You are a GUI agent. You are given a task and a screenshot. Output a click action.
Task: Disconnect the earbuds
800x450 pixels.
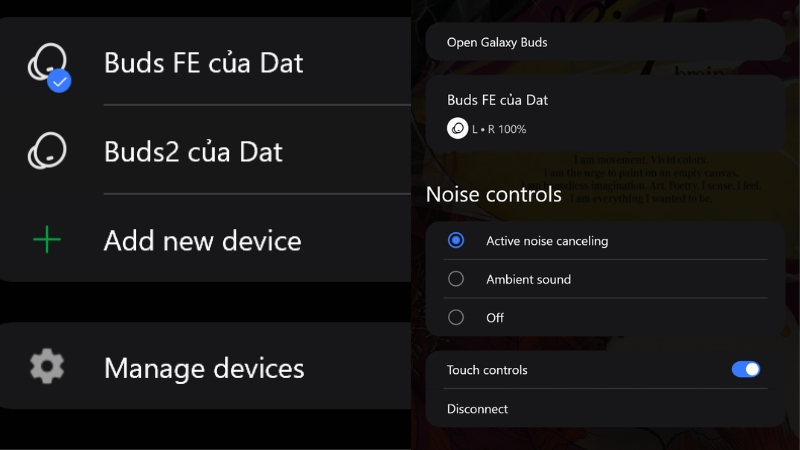coord(477,409)
